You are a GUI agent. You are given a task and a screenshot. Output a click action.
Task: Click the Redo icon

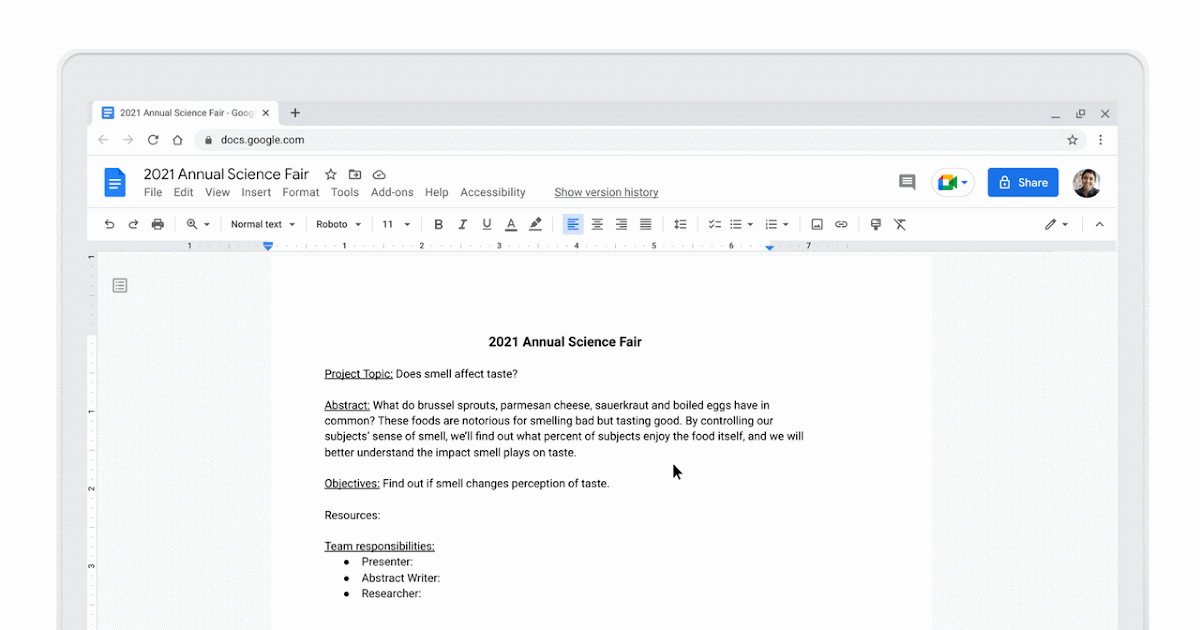pyautogui.click(x=133, y=224)
